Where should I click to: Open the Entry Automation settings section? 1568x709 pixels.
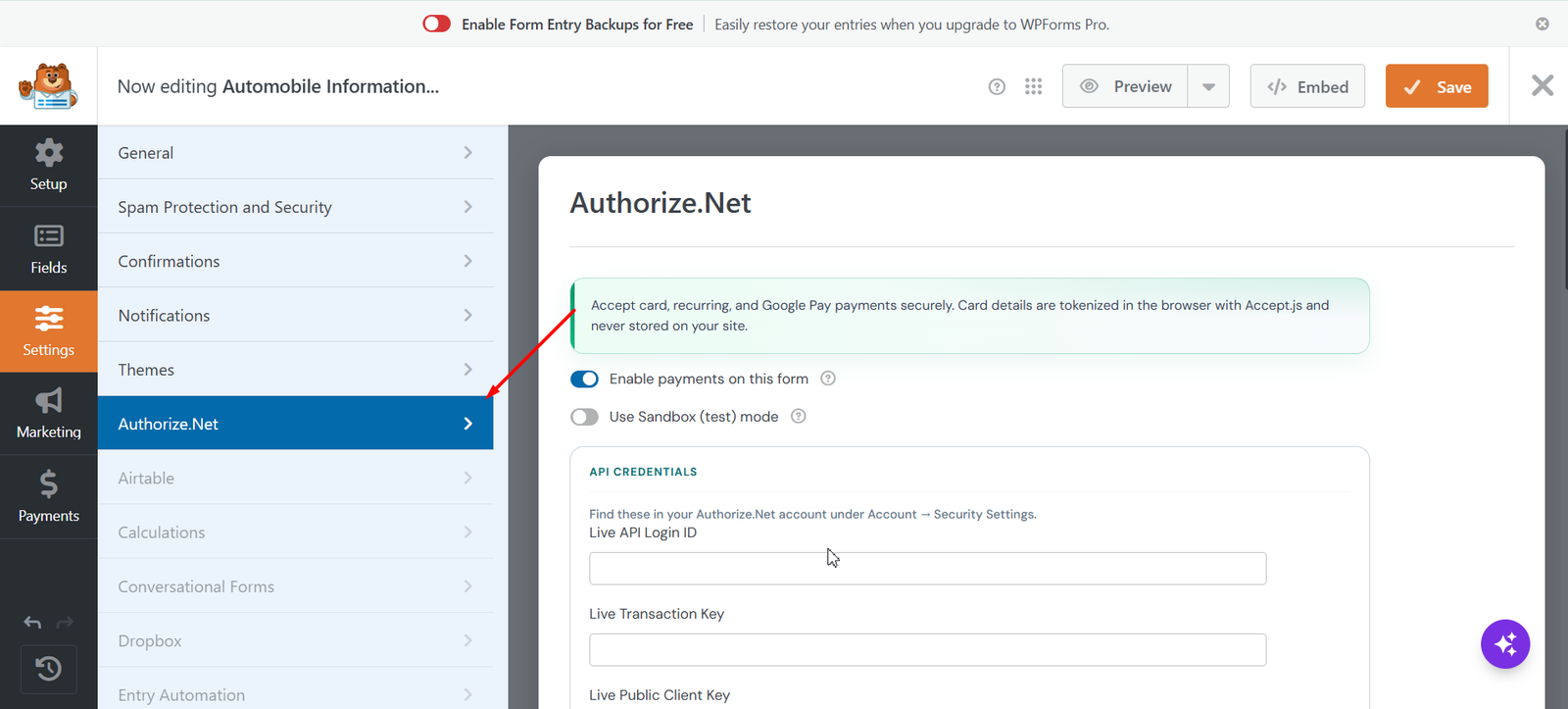pyautogui.click(x=295, y=689)
